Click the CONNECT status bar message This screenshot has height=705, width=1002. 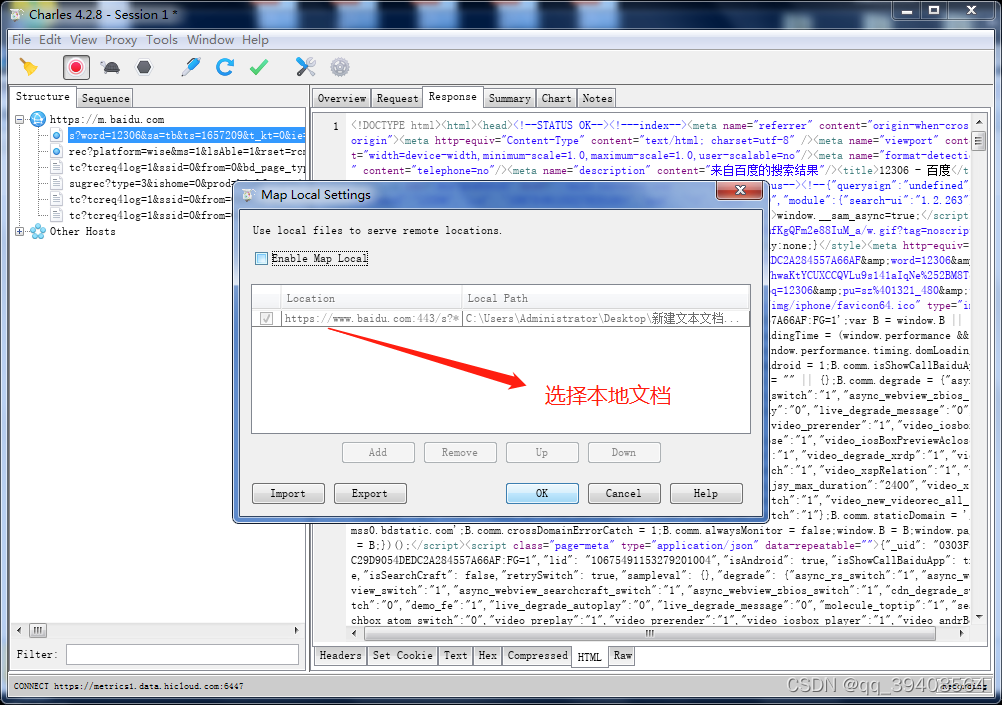coord(128,686)
